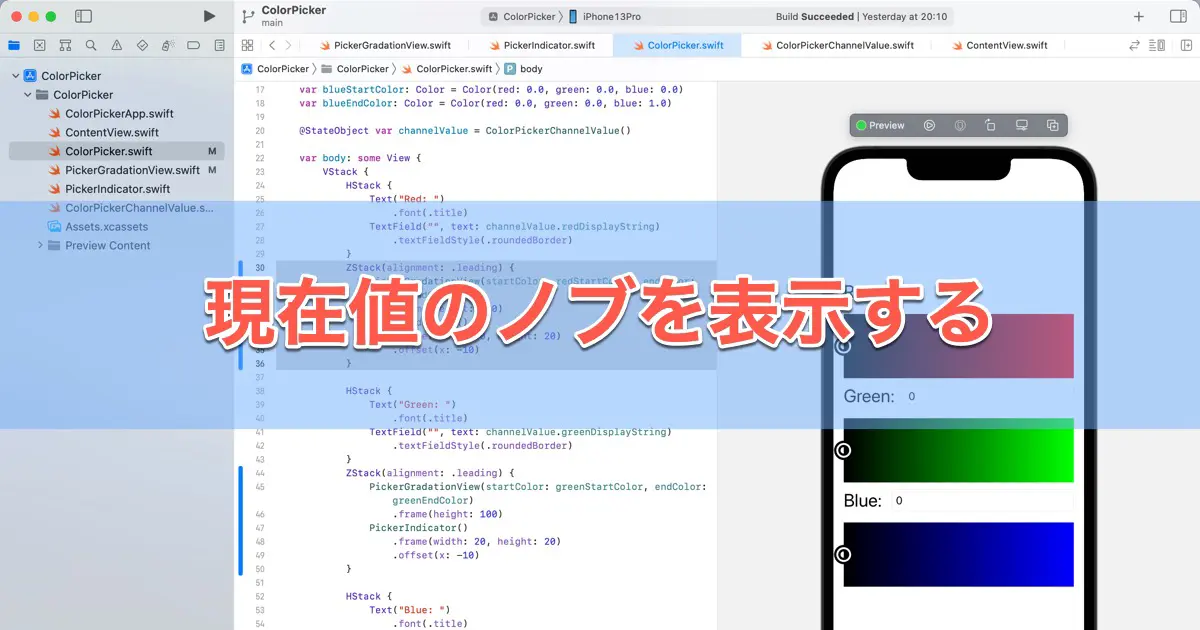Click 'Text("Blue: ")' code line
The width and height of the screenshot is (1200, 630).
[x=410, y=610]
